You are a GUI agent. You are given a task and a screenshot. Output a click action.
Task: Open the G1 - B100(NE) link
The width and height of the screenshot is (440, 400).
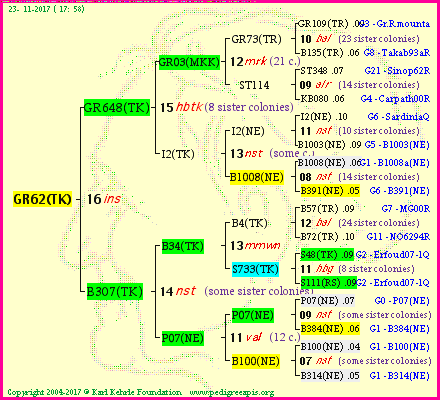(400, 347)
